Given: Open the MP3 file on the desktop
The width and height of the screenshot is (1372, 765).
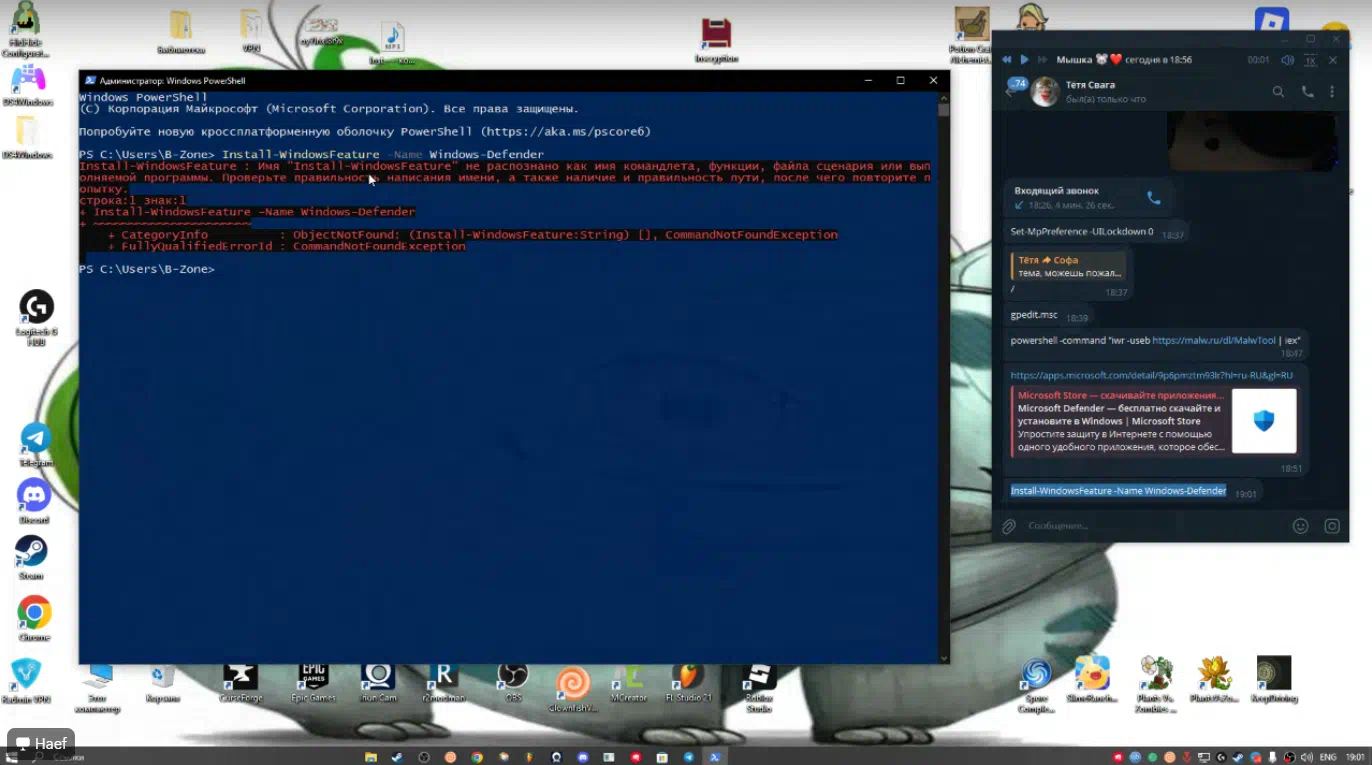Looking at the screenshot, I should click(x=393, y=44).
